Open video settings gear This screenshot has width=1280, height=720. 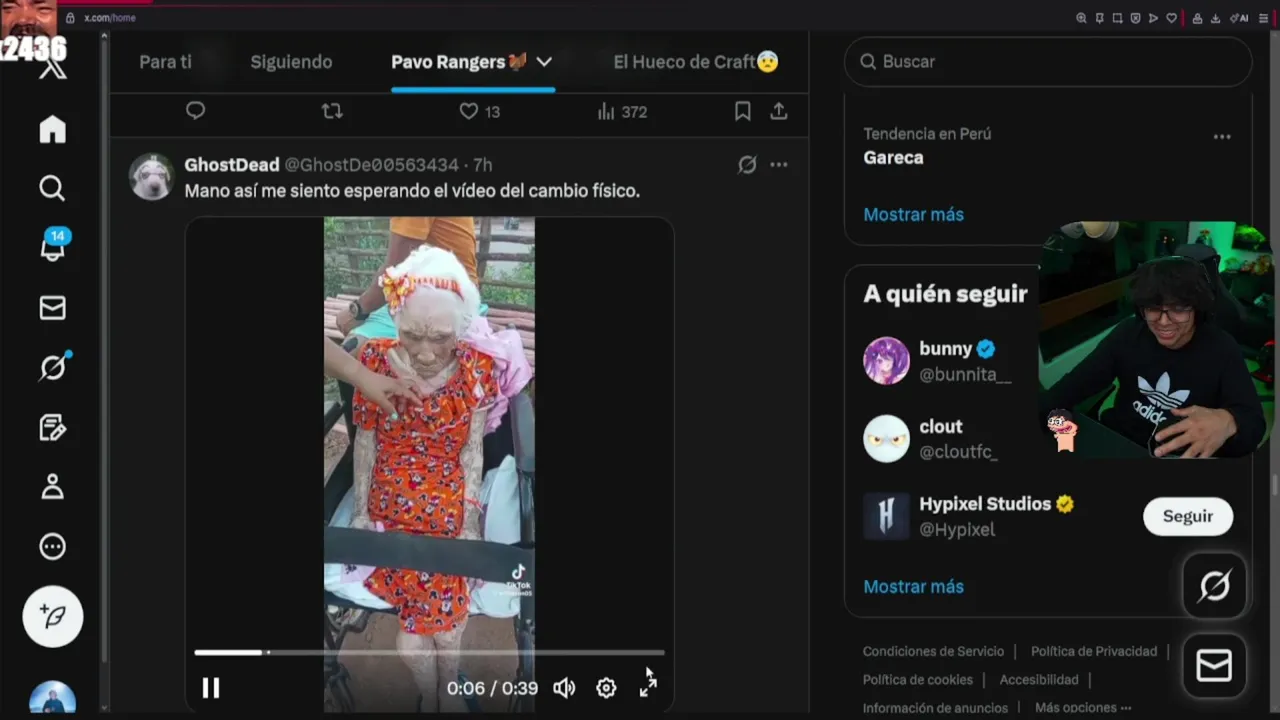606,688
